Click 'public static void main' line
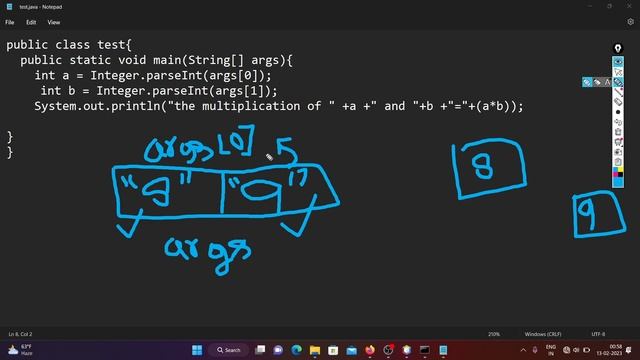The image size is (640, 360). 156,60
